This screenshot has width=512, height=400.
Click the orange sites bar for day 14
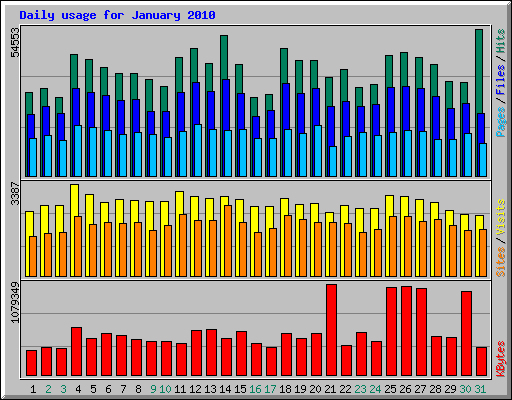228,241
